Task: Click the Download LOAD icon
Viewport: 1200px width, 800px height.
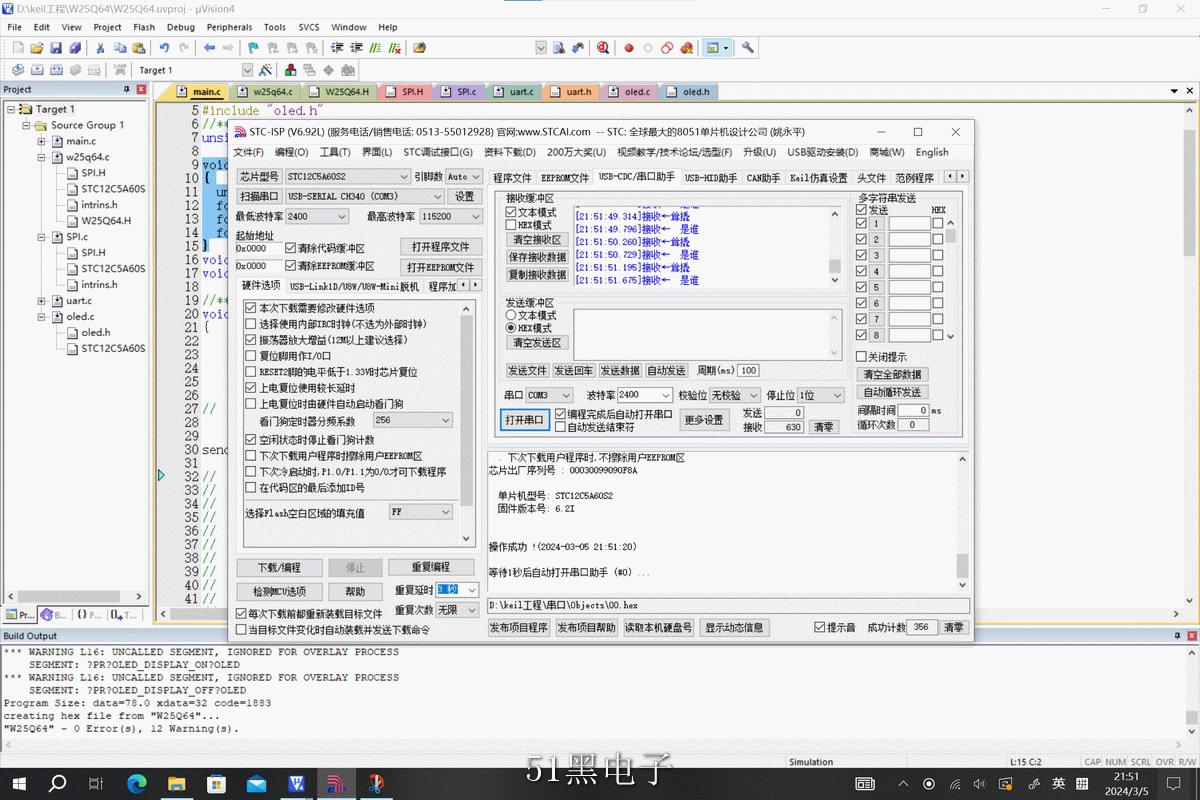Action: click(x=120, y=70)
